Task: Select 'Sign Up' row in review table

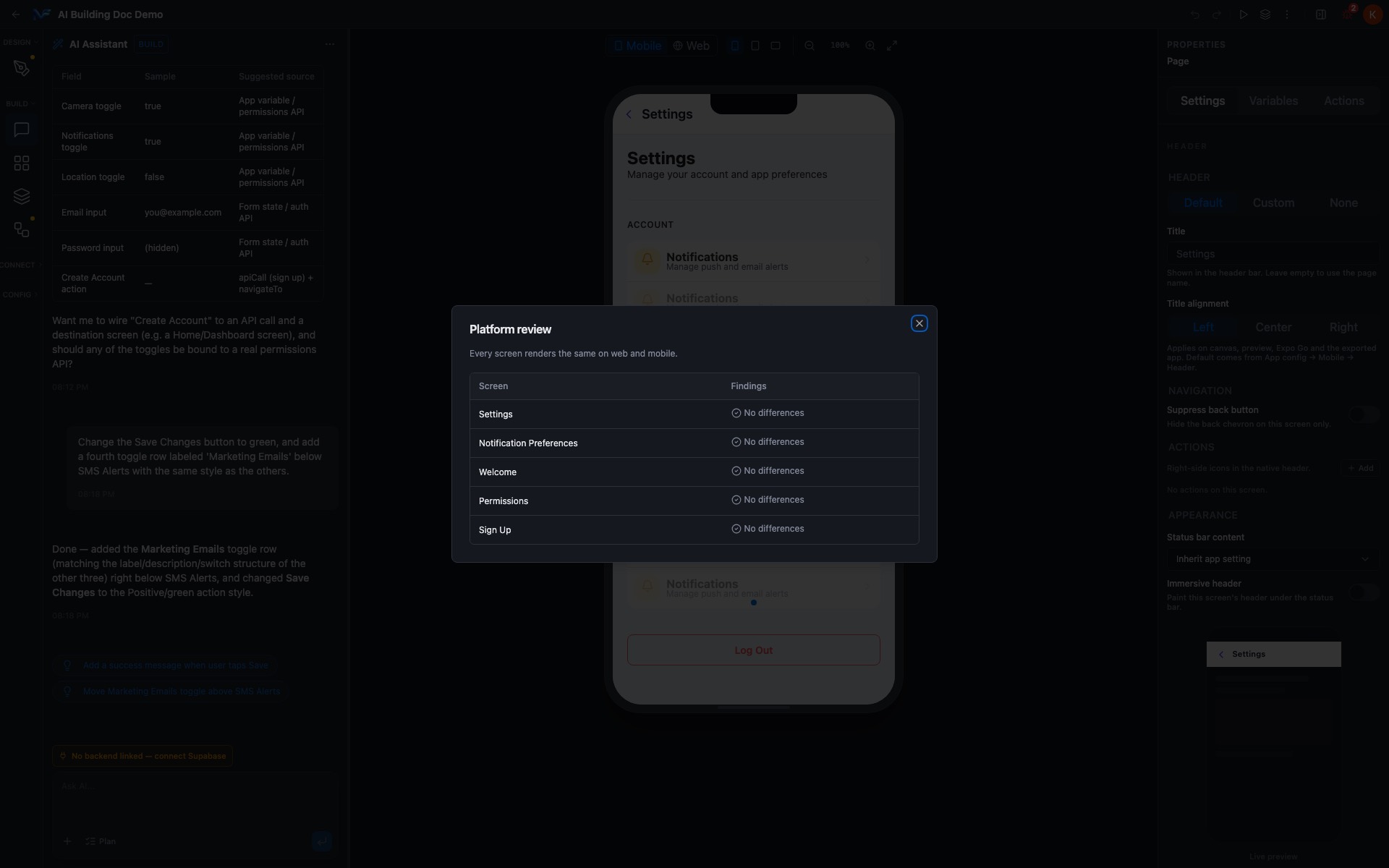Action: (694, 530)
